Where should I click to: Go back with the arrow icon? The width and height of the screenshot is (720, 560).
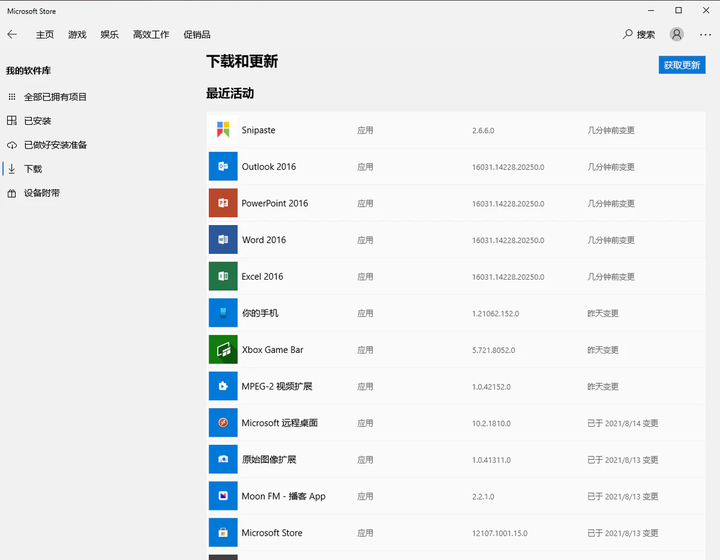[x=12, y=34]
